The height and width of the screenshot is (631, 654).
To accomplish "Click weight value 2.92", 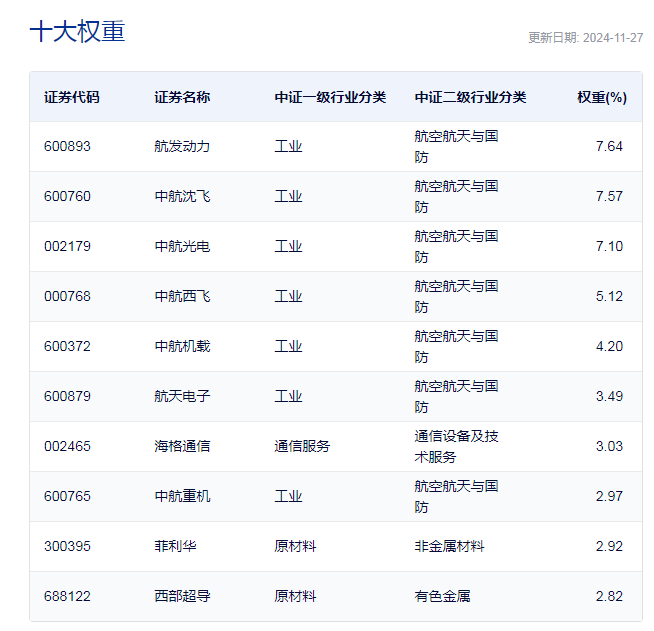I will pyautogui.click(x=609, y=546).
